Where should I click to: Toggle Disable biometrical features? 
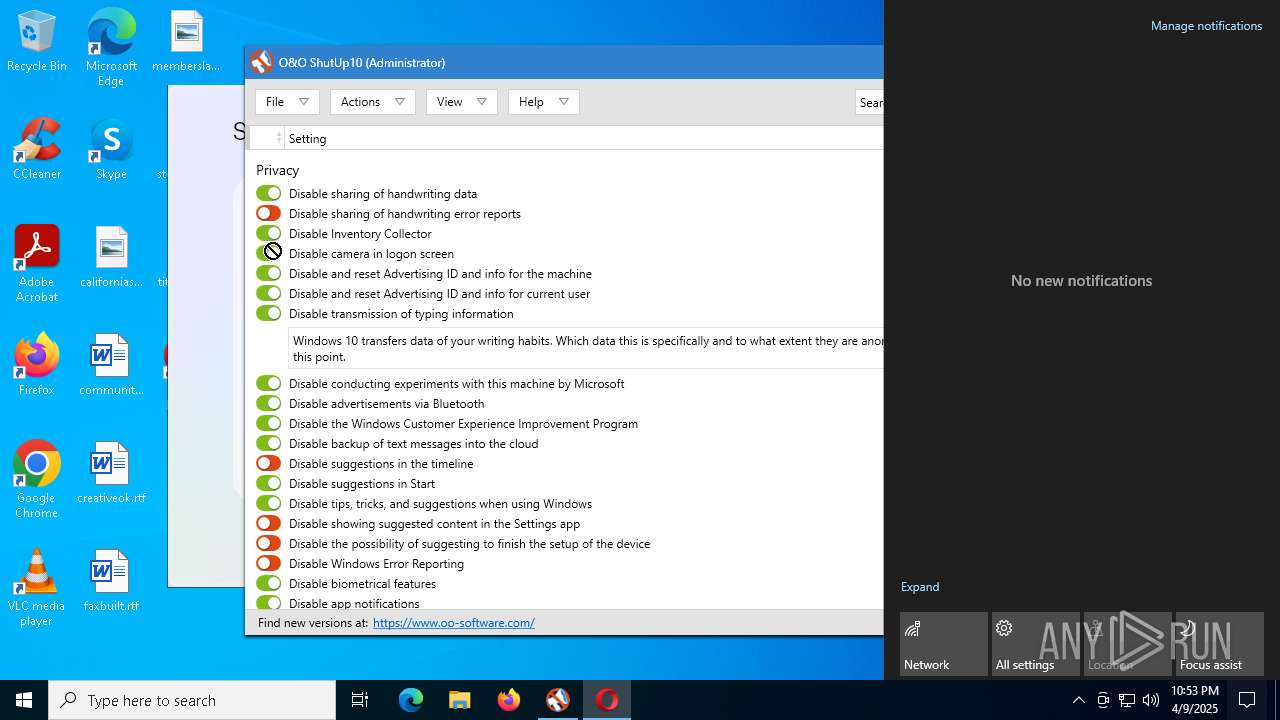(x=268, y=583)
